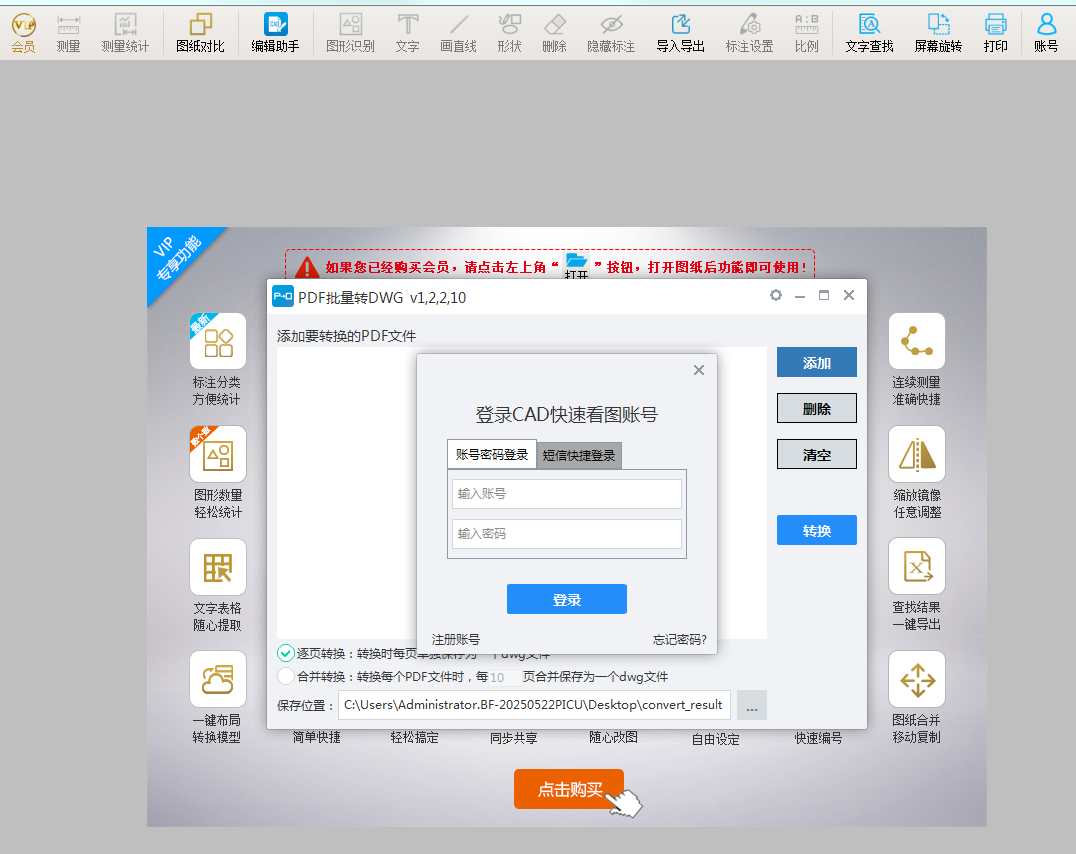The image size is (1076, 854).
Task: Launch the 编辑助手 tool
Action: point(275,33)
